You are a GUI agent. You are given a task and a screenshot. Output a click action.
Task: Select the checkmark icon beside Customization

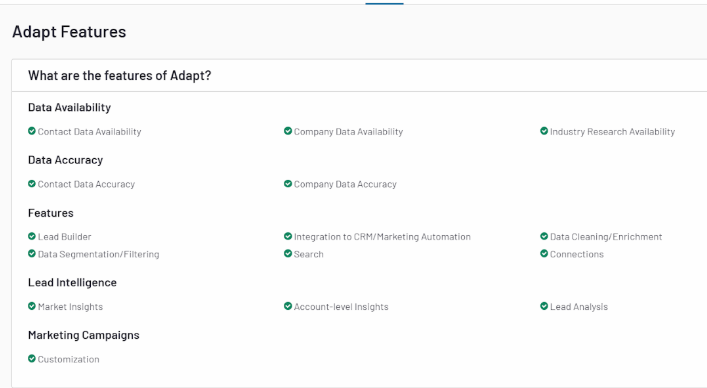click(32, 359)
